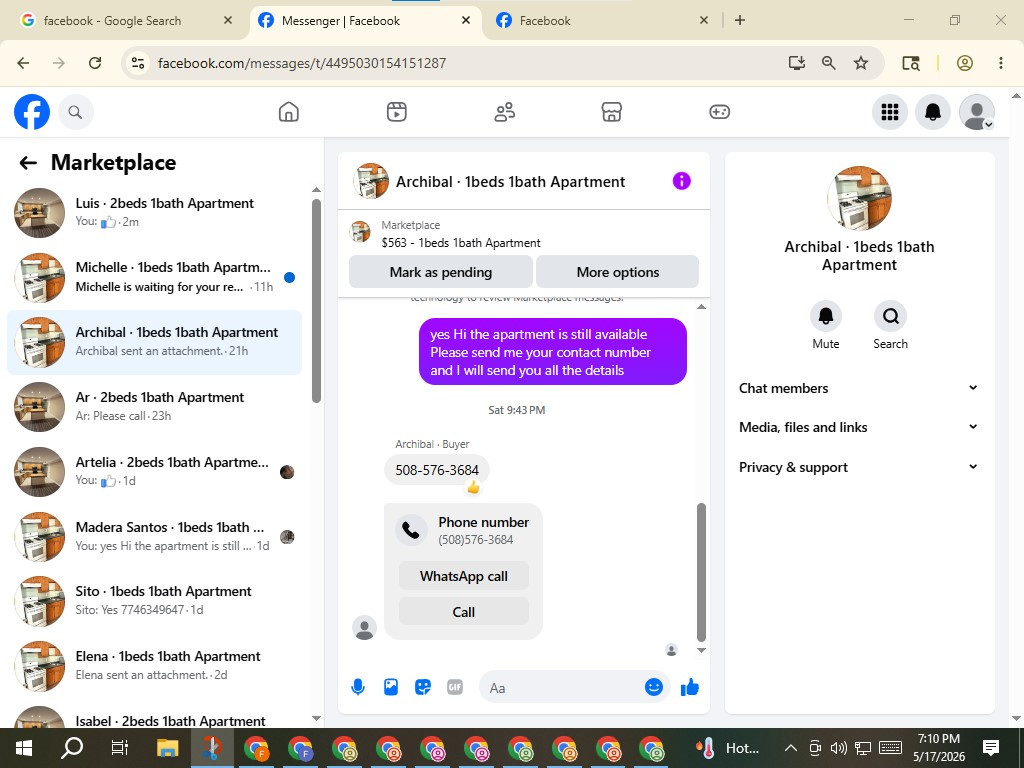The width and height of the screenshot is (1024, 768).
Task: Choose a sticker
Action: coord(423,687)
